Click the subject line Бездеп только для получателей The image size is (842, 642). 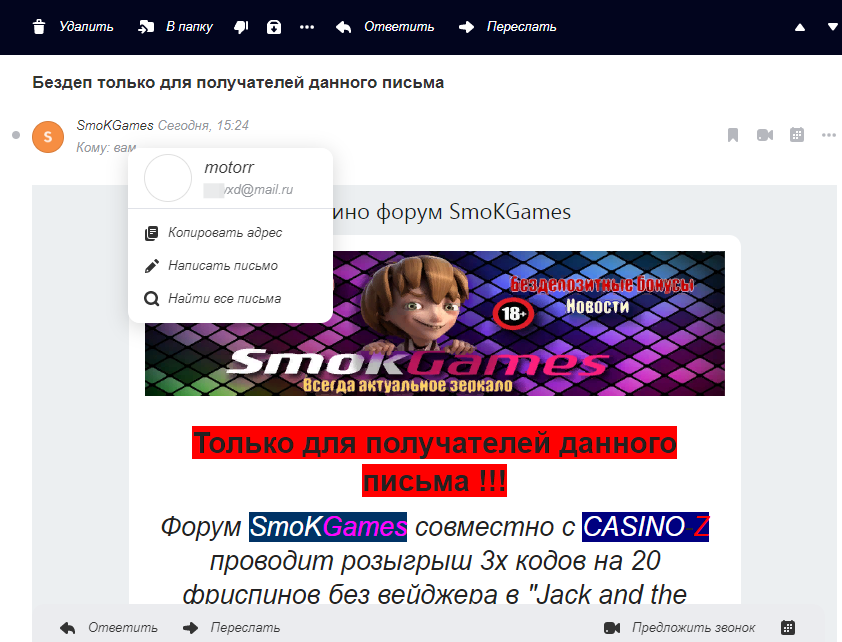click(238, 83)
